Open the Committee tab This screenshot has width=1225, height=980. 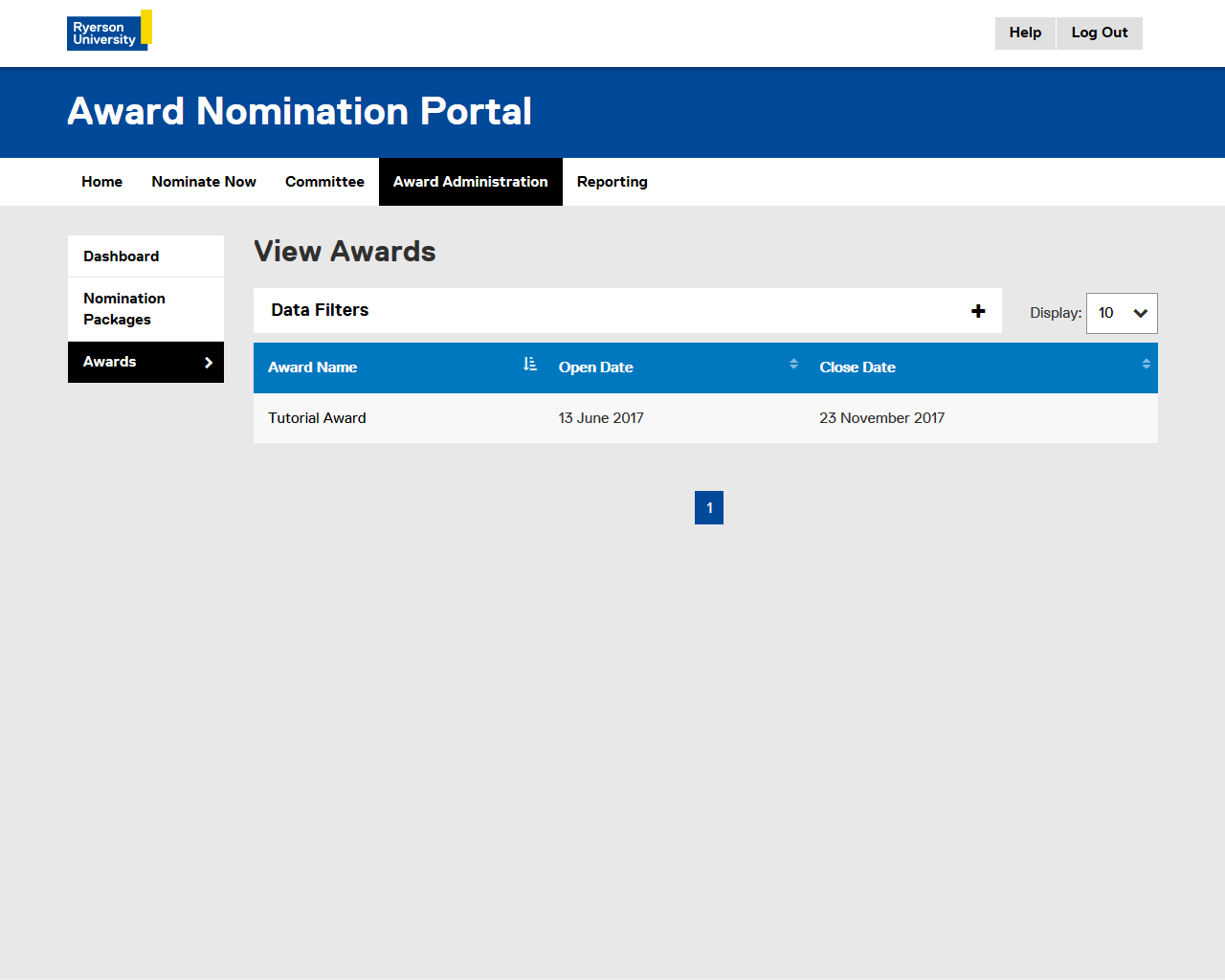coord(324,182)
